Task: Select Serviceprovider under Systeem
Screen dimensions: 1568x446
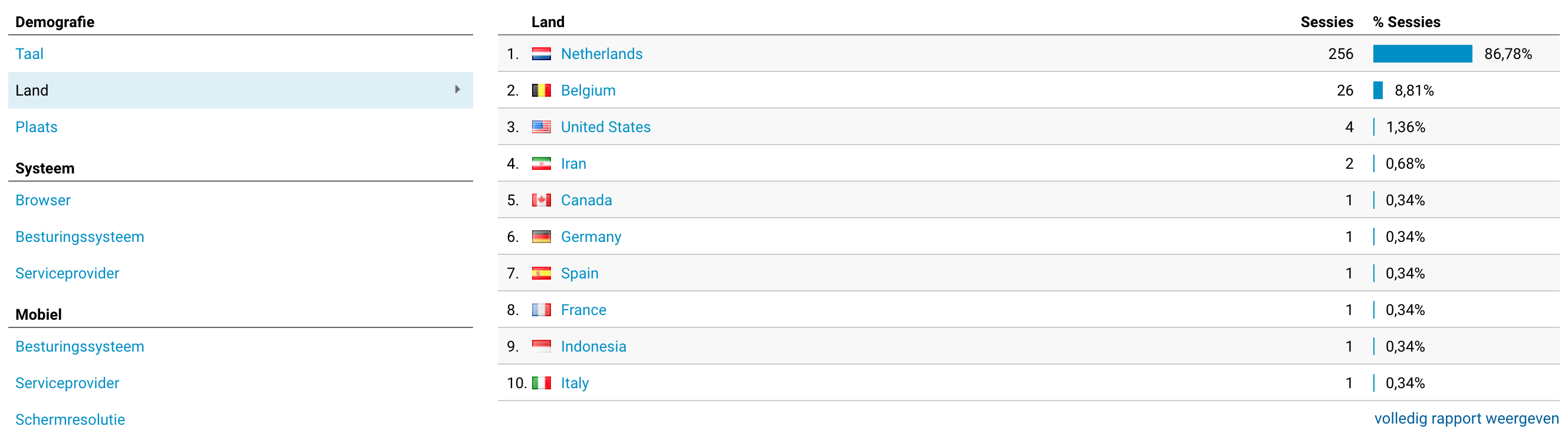Action: 67,273
